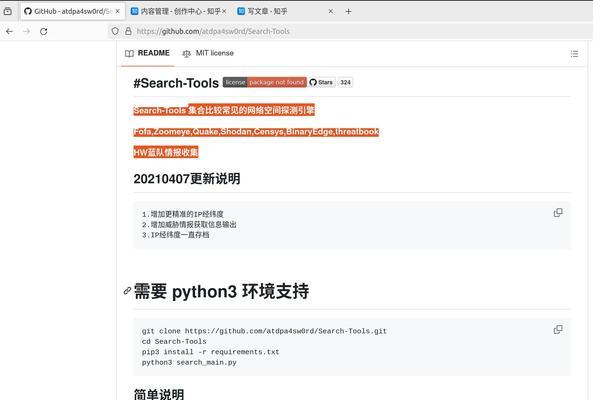Image resolution: width=593 pixels, height=400 pixels.
Task: Click the highlighted Fofa,Zoomeye,Quake,Shodan text line
Action: pyautogui.click(x=256, y=132)
